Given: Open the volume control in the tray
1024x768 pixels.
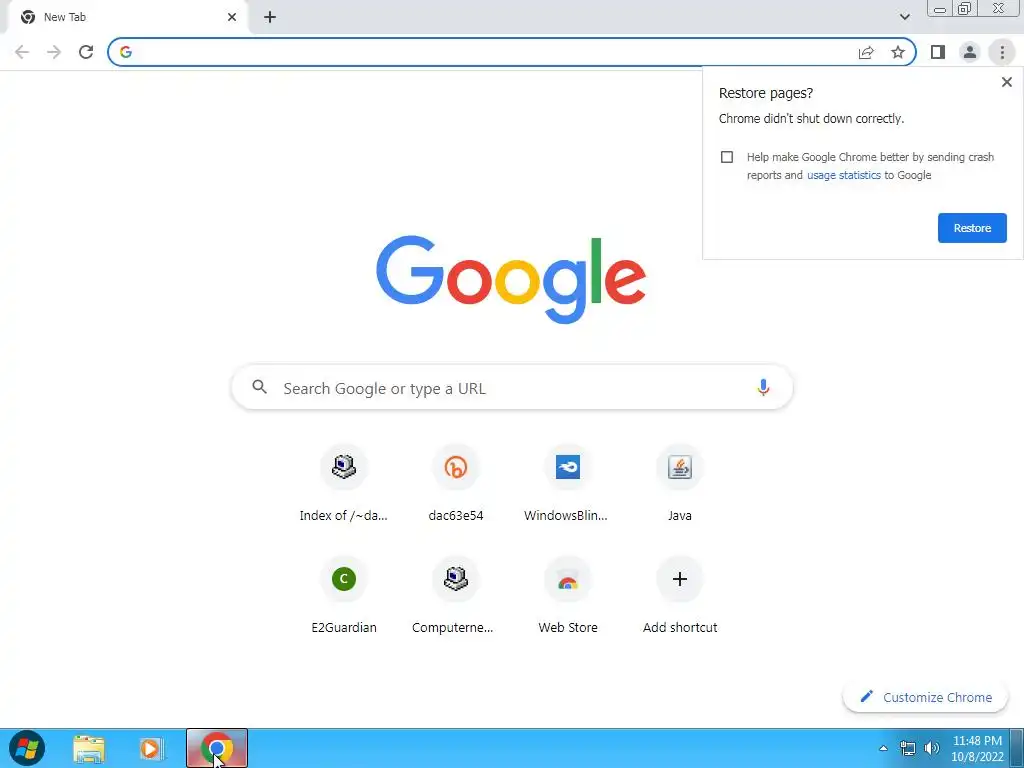Looking at the screenshot, I should pyautogui.click(x=932, y=748).
